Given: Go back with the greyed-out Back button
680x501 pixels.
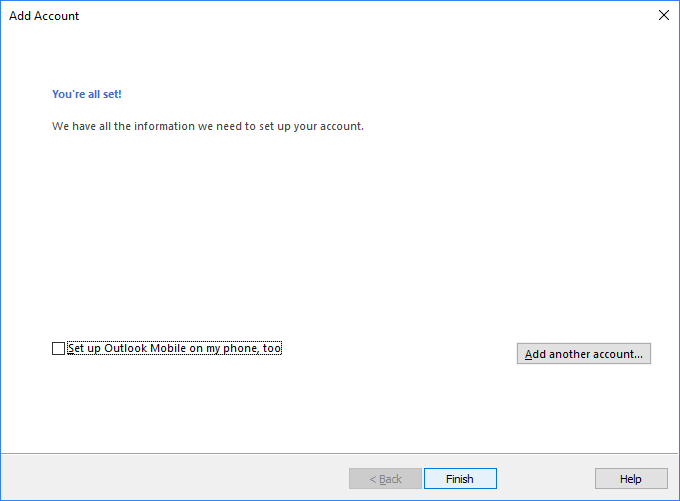Looking at the screenshot, I should (385, 479).
